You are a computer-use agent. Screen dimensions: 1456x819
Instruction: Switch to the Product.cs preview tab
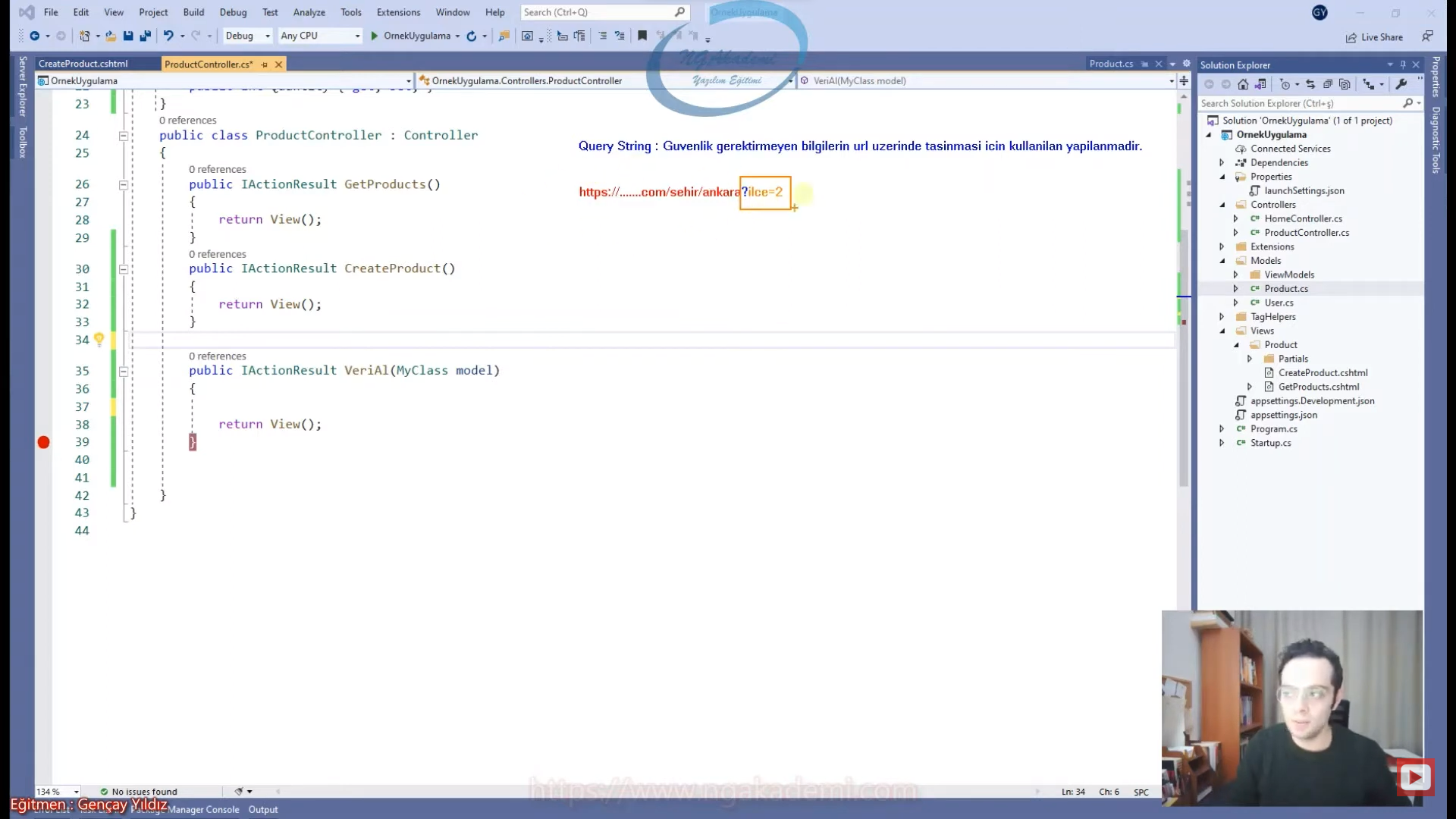point(1111,64)
